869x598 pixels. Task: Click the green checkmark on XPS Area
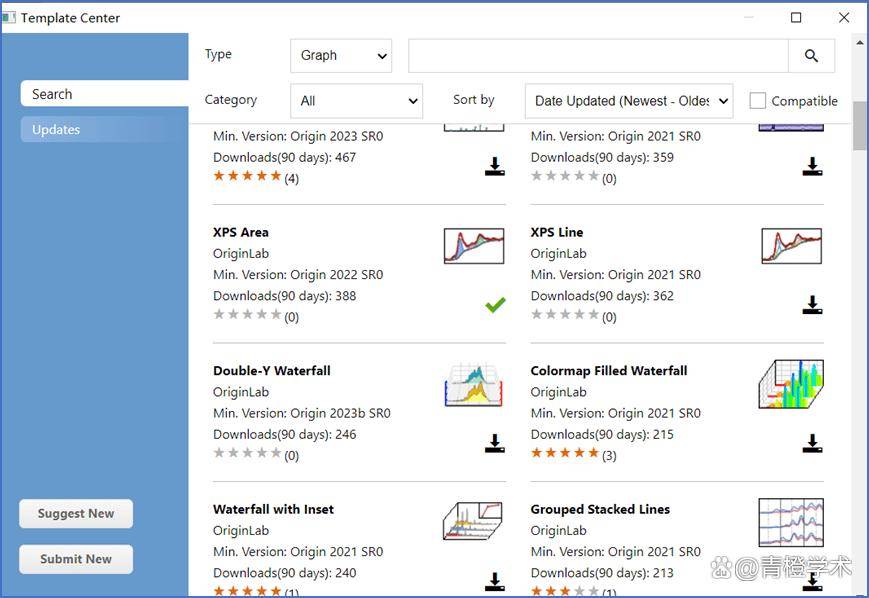494,305
